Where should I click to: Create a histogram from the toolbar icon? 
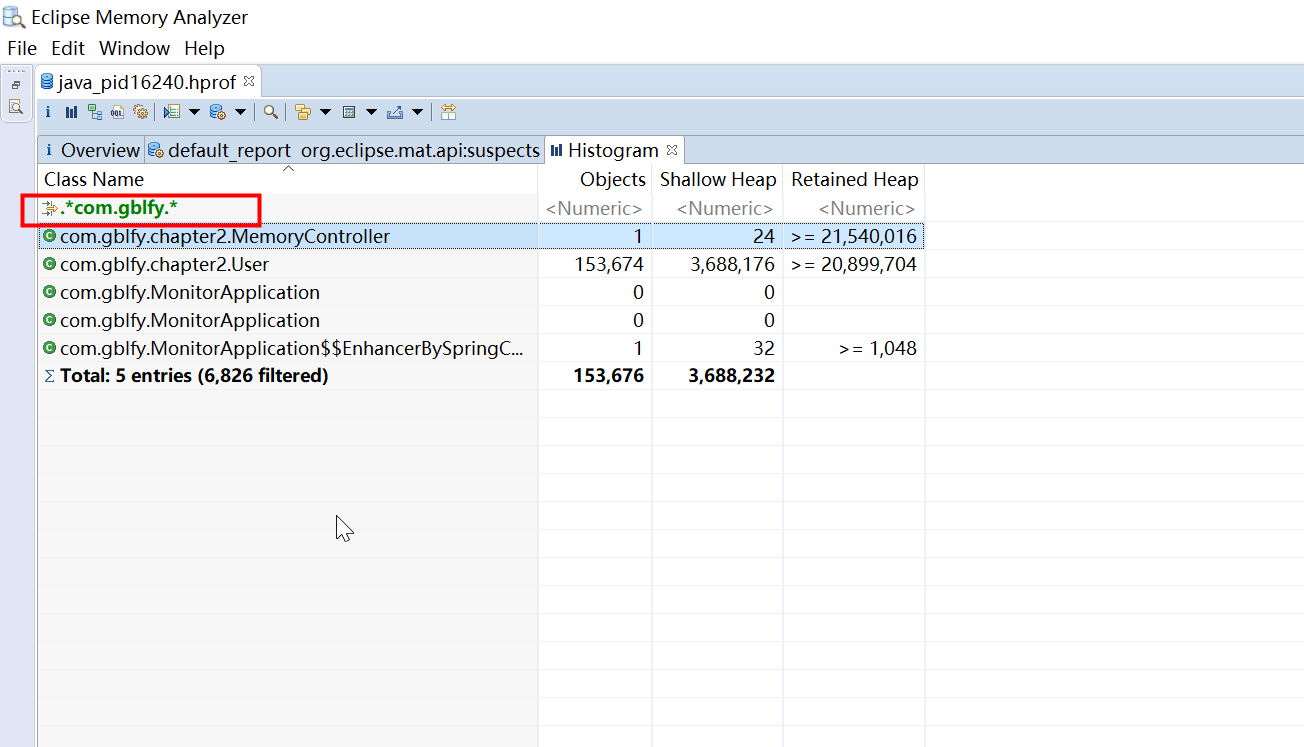click(71, 112)
